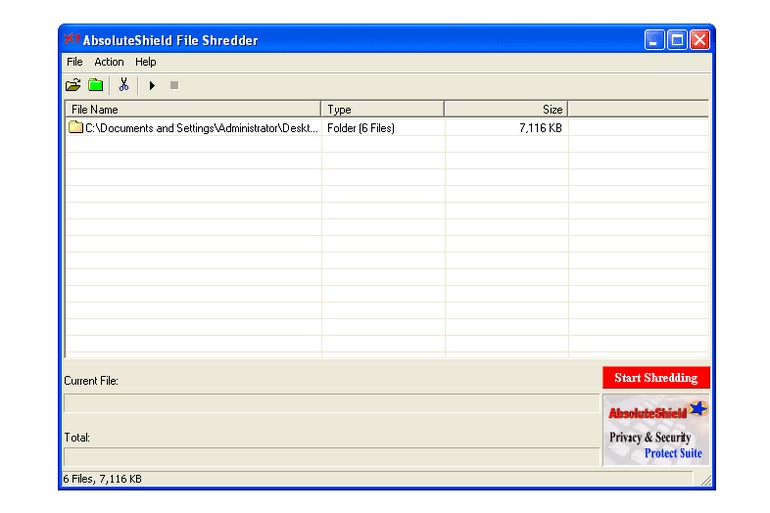Select the C:\Documents and Settings folder row

(387, 128)
